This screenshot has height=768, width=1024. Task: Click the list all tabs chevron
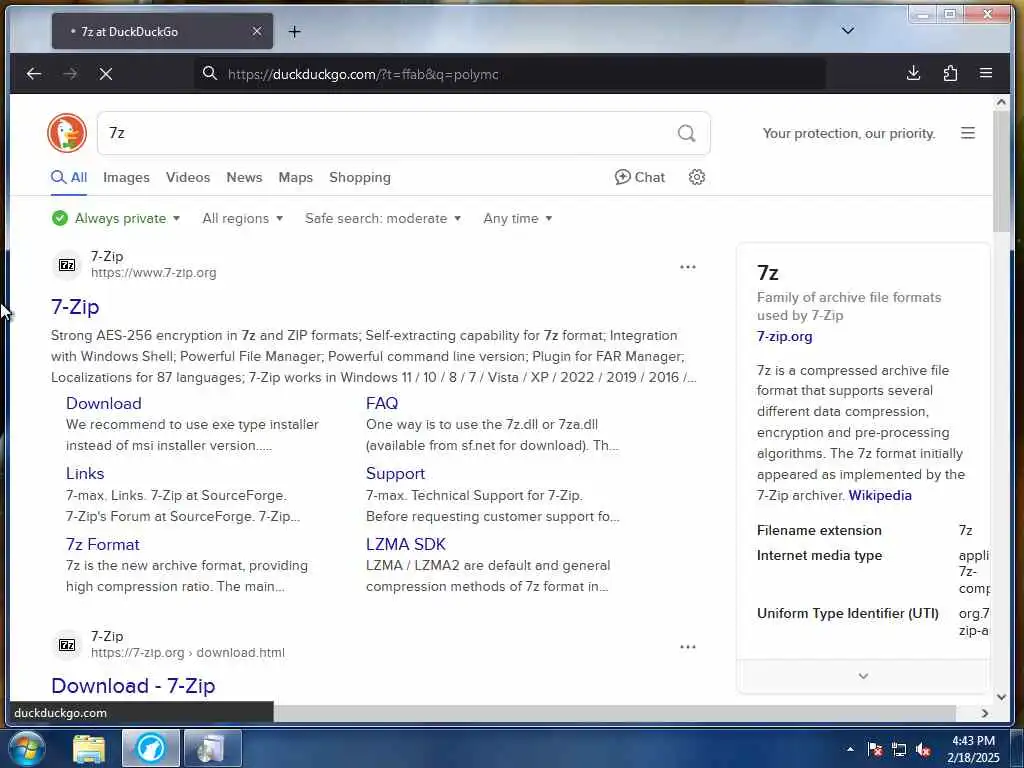pyautogui.click(x=848, y=31)
